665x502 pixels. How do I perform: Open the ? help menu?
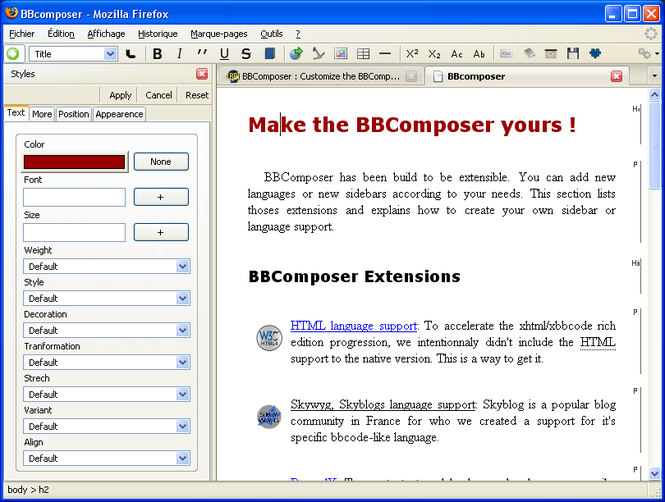298,33
